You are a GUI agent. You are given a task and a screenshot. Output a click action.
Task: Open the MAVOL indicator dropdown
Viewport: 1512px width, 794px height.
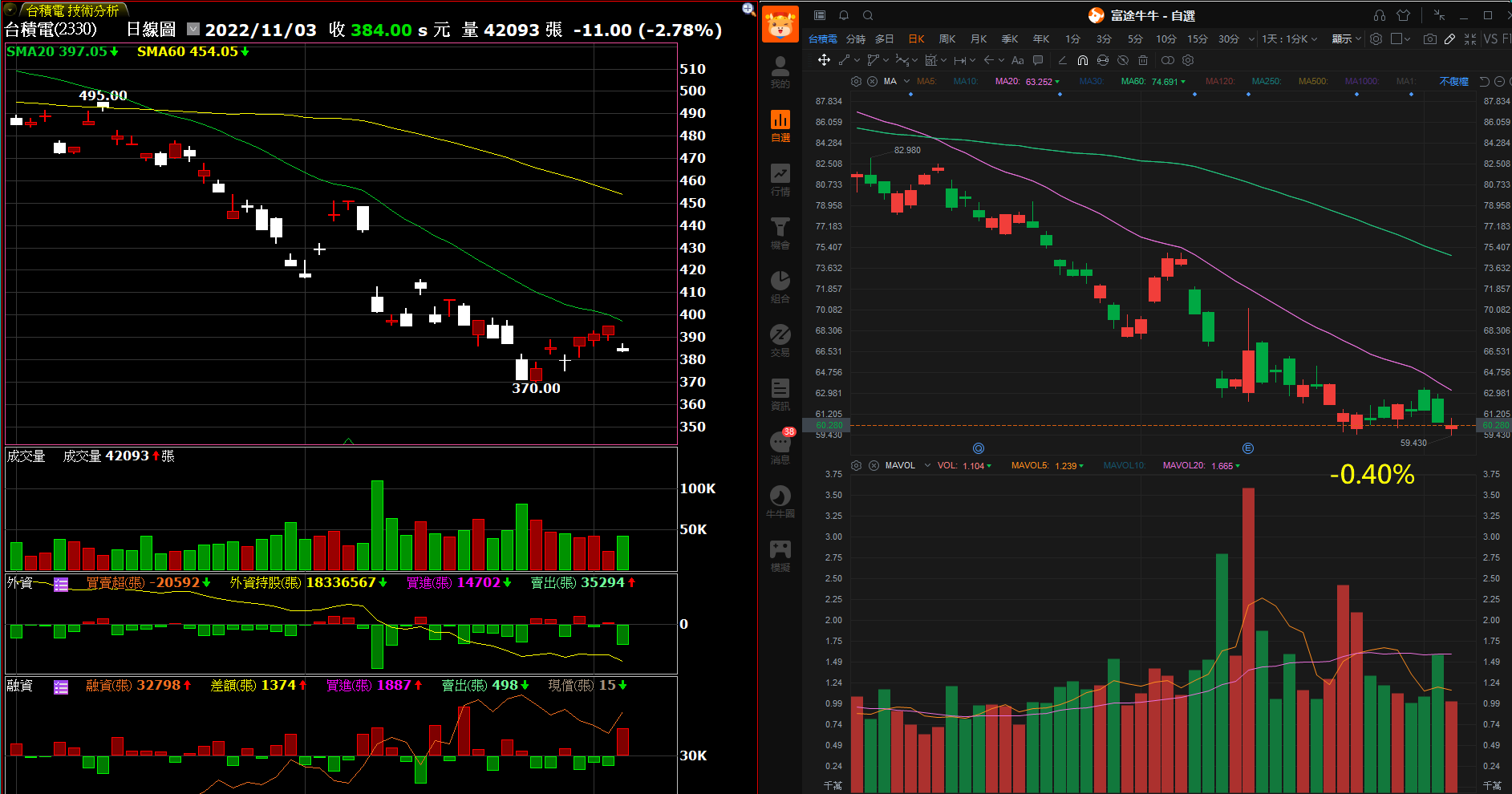point(928,465)
